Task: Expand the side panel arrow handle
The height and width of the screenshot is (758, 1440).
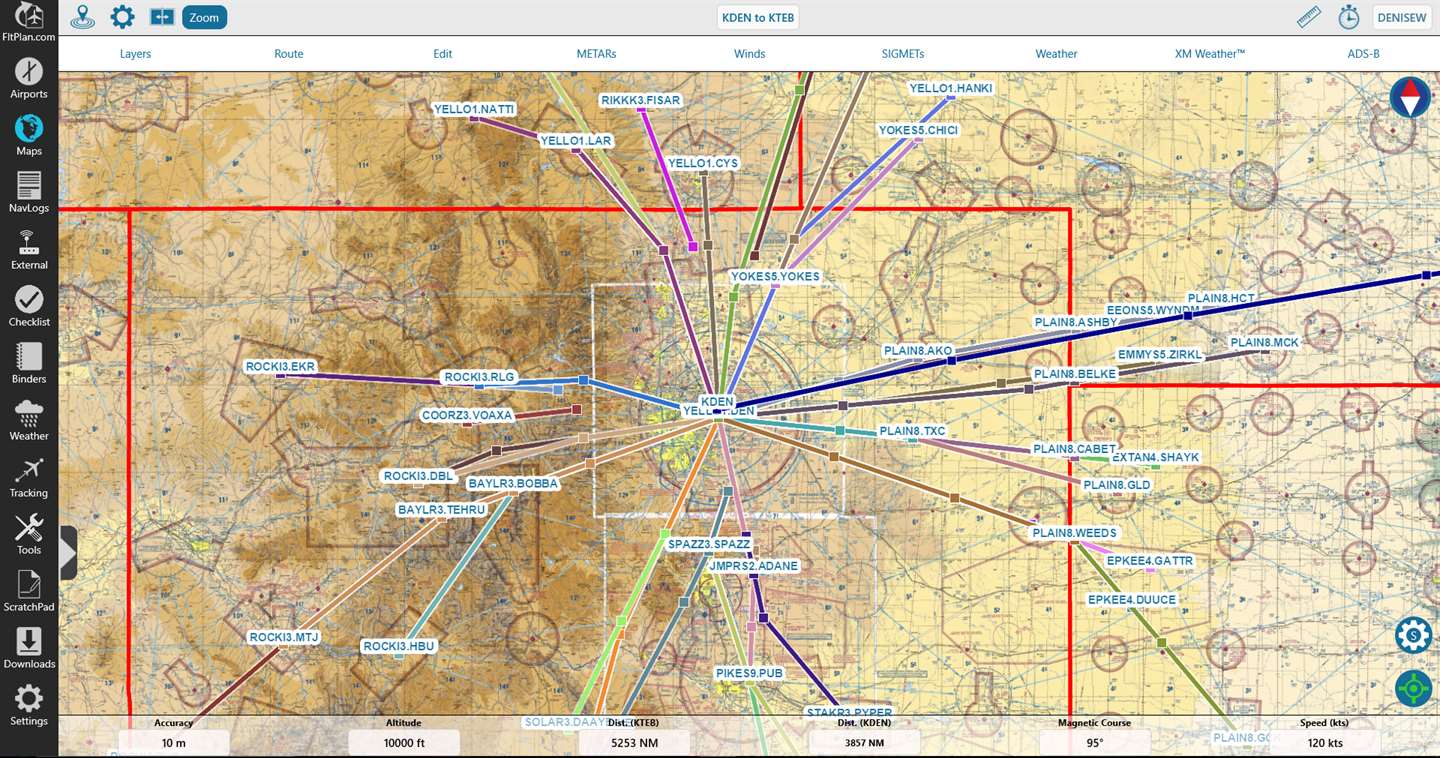Action: coord(68,553)
